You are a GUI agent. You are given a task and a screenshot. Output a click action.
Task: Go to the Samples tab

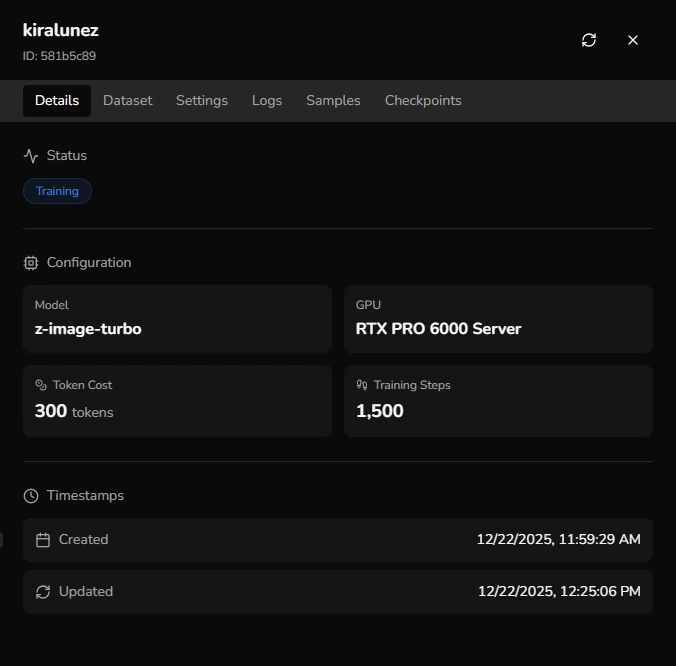point(333,101)
